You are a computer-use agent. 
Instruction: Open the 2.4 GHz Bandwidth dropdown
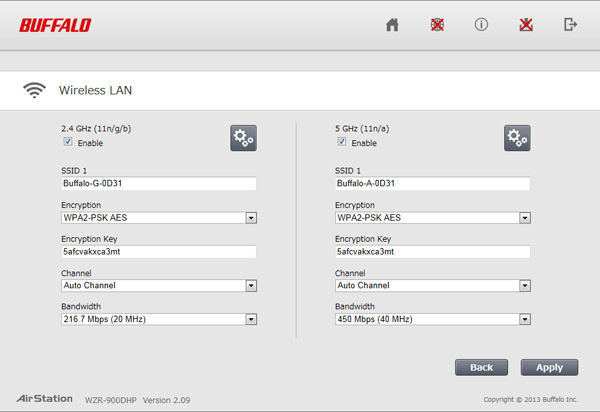(159, 319)
